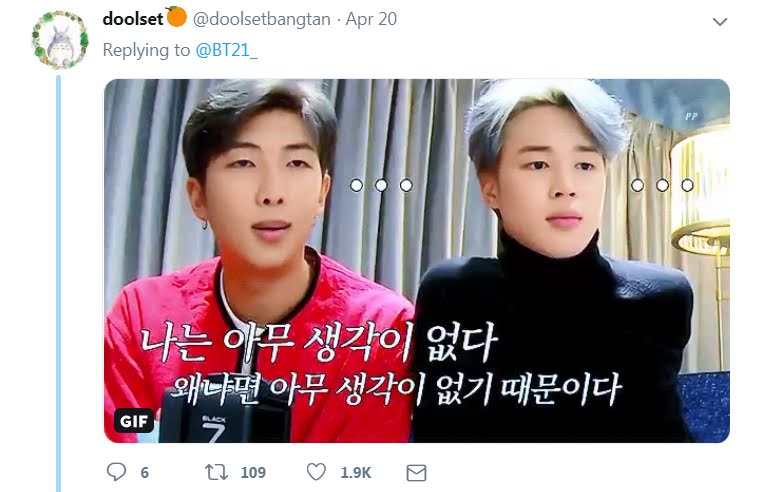Click the blue thread line below avatar
The height and width of the screenshot is (492, 760).
59,284
